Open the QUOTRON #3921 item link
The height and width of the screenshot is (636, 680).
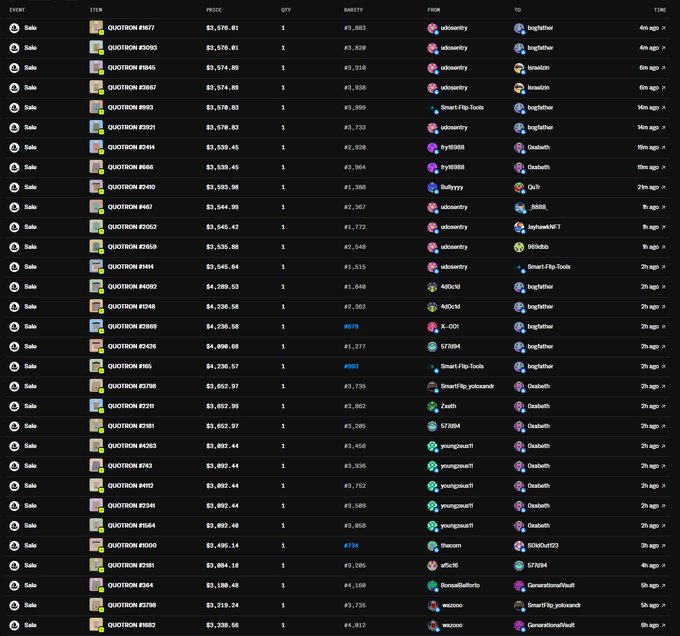(x=131, y=127)
